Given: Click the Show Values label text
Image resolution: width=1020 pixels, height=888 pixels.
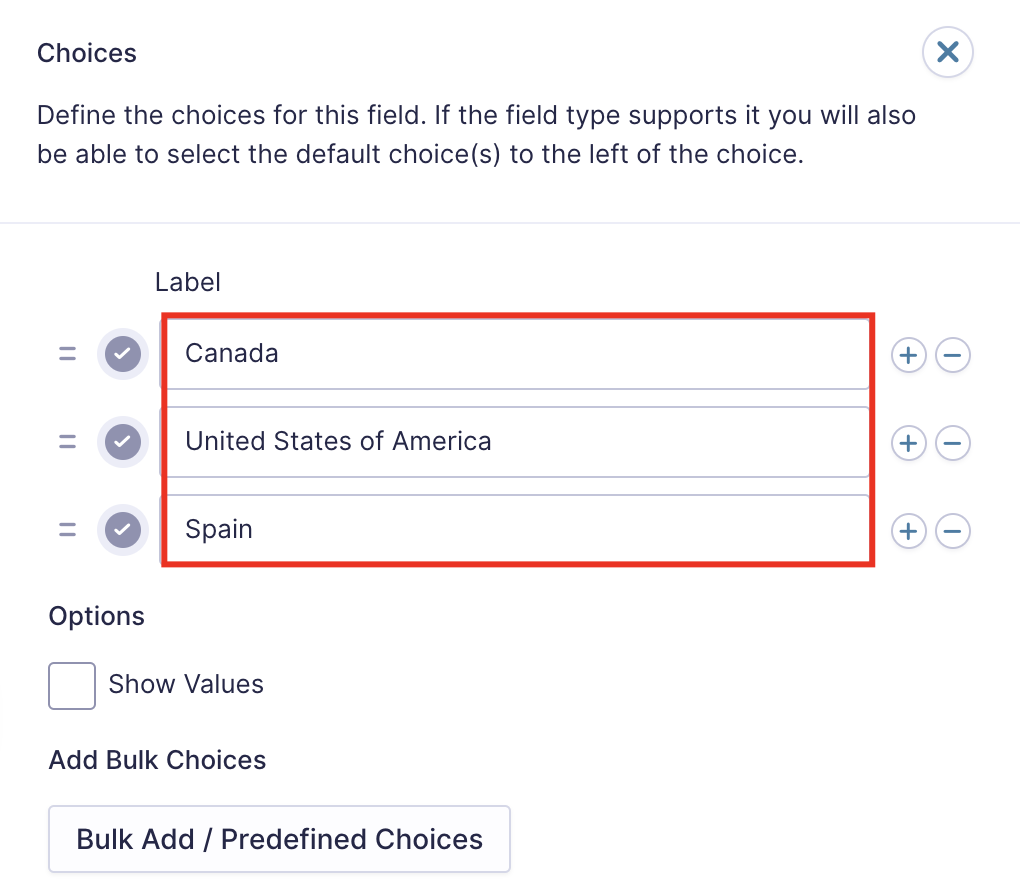Looking at the screenshot, I should 186,685.
